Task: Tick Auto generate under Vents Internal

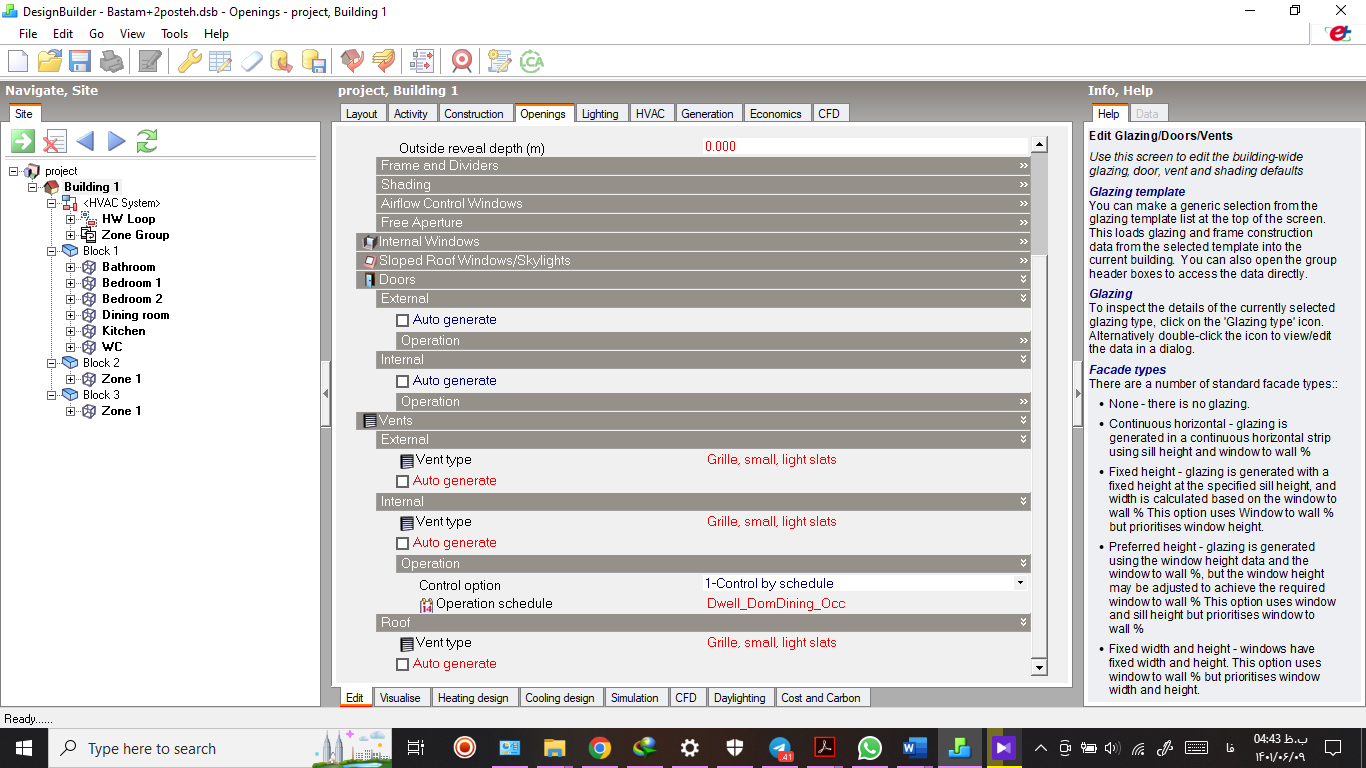Action: point(403,543)
